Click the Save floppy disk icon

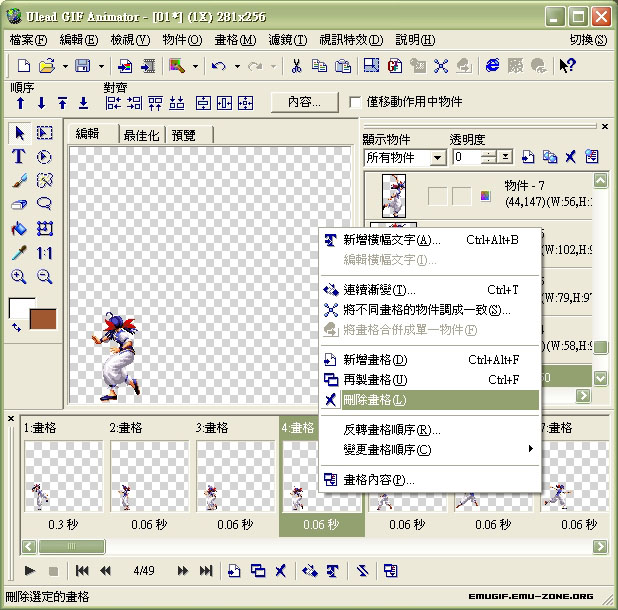coord(82,65)
